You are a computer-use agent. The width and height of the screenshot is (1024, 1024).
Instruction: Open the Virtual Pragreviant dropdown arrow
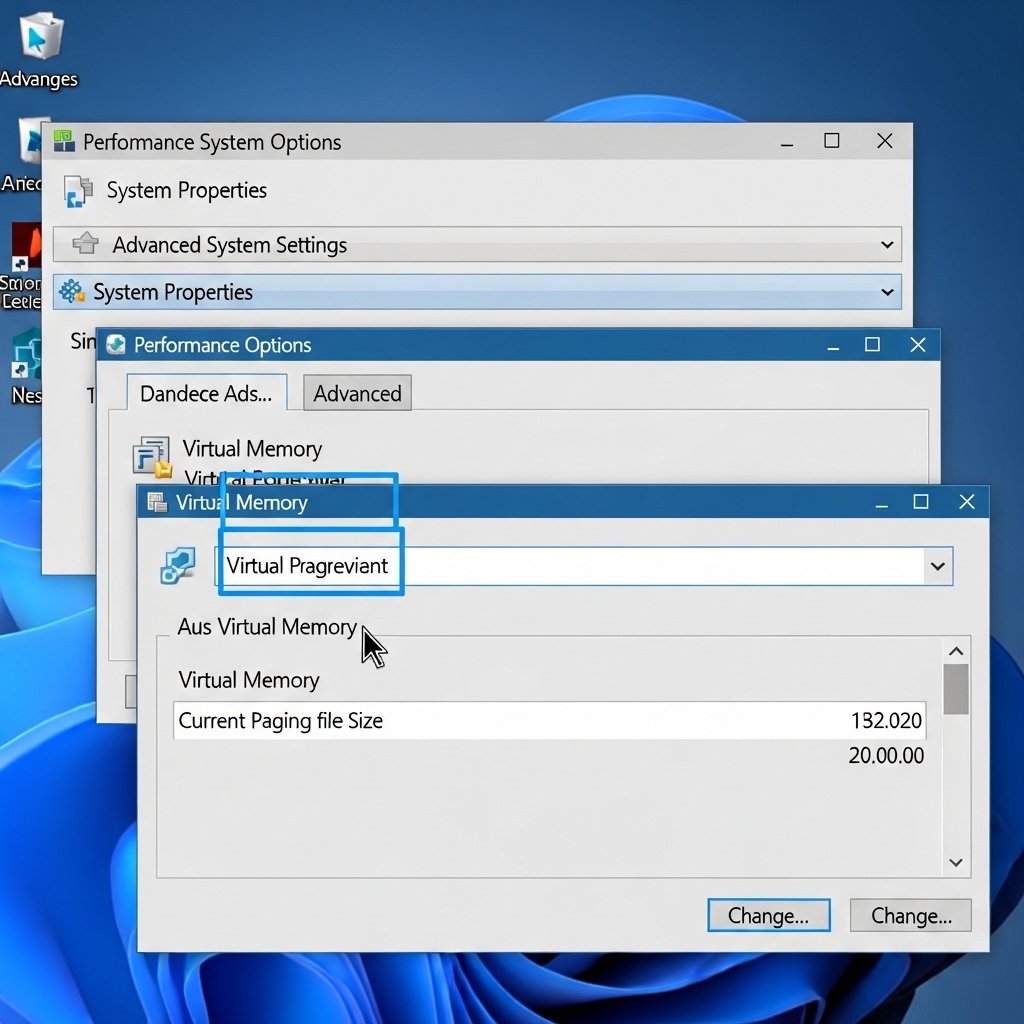click(937, 566)
